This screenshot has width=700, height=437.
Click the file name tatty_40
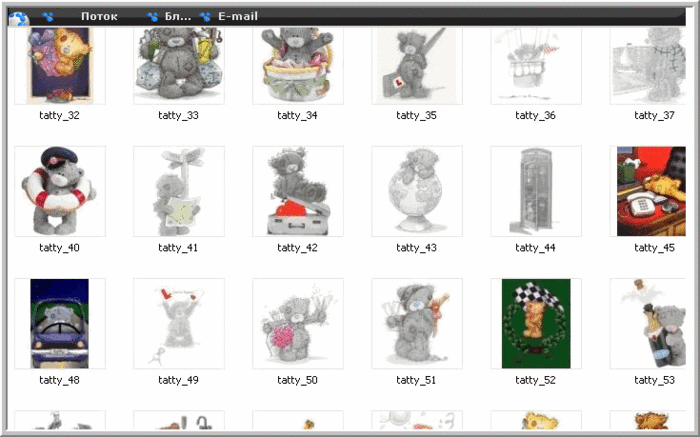pos(59,248)
